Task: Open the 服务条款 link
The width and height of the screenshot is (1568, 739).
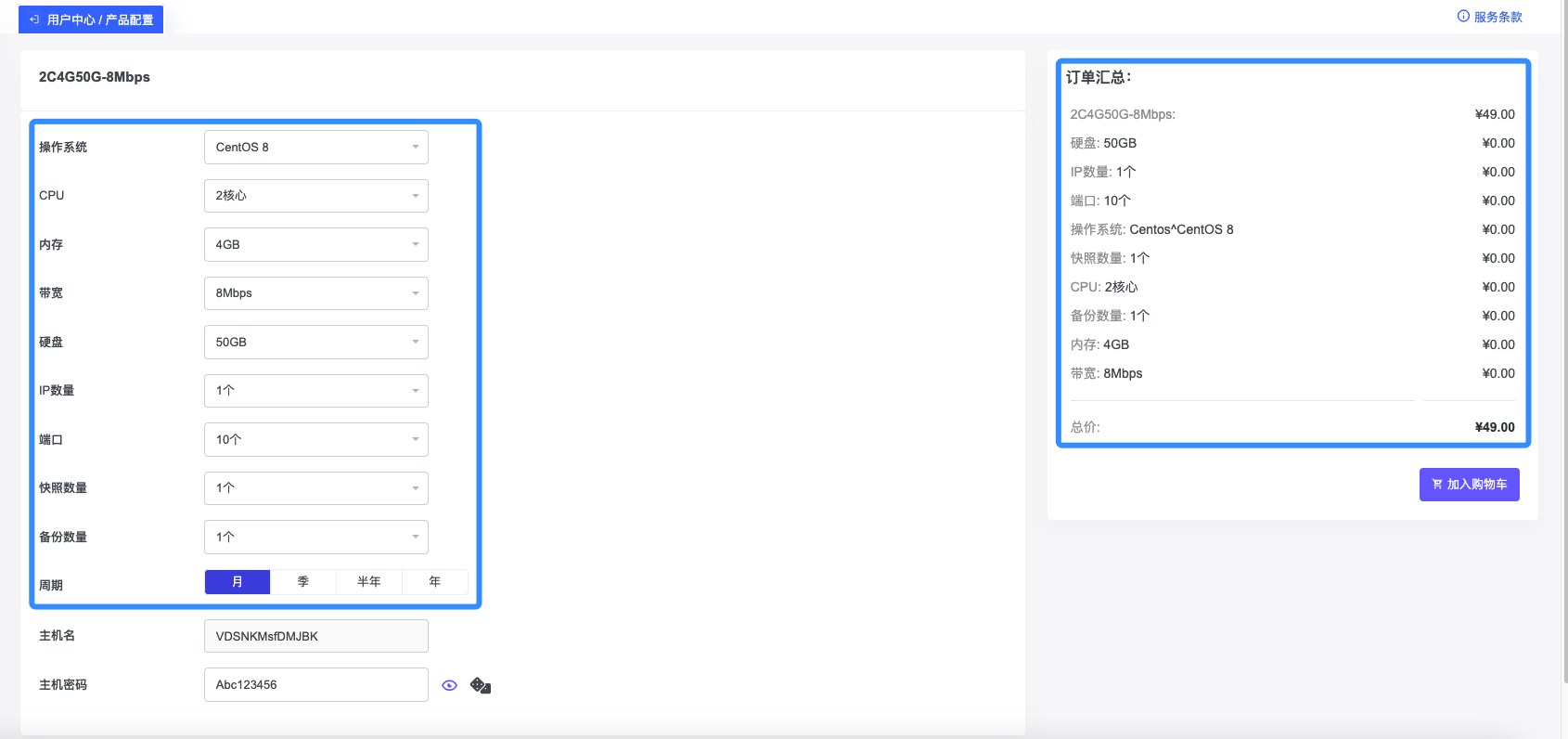Action: (x=1497, y=17)
